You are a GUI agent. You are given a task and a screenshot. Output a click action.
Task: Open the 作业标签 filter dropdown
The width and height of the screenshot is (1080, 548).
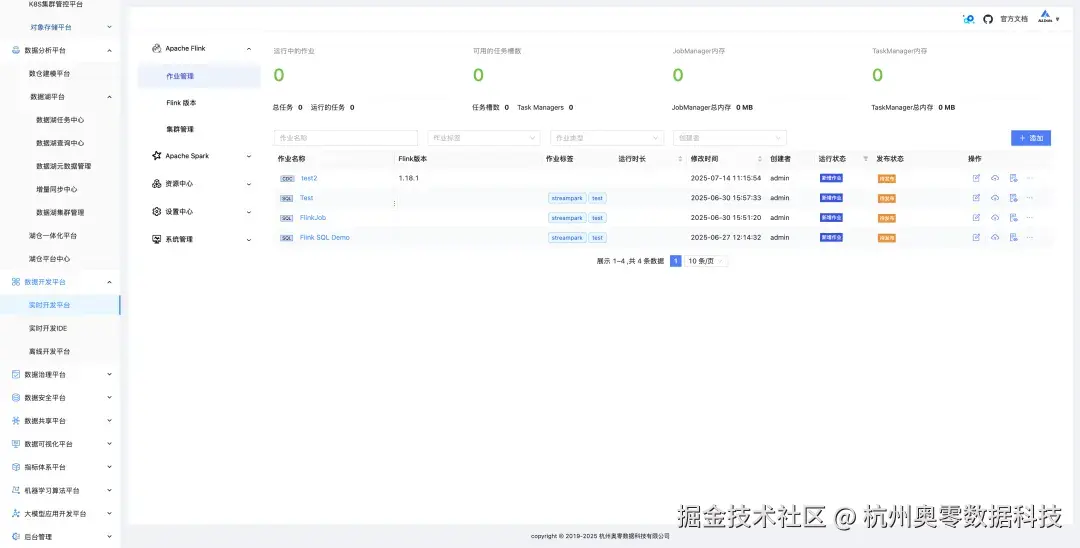(484, 138)
